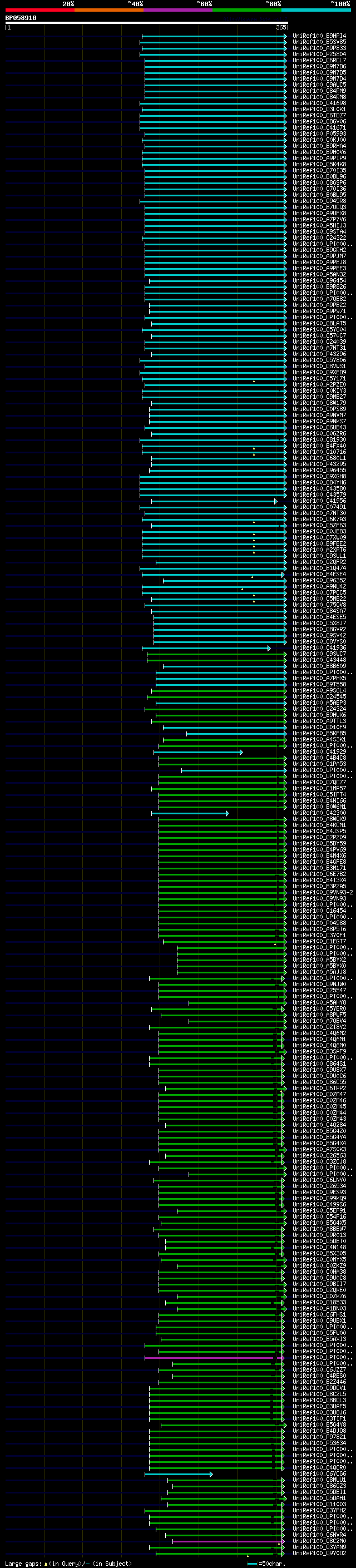Choose the UniRef100_B5G4Y8 entry
This screenshot has height=1568, width=356.
[x=319, y=1424]
